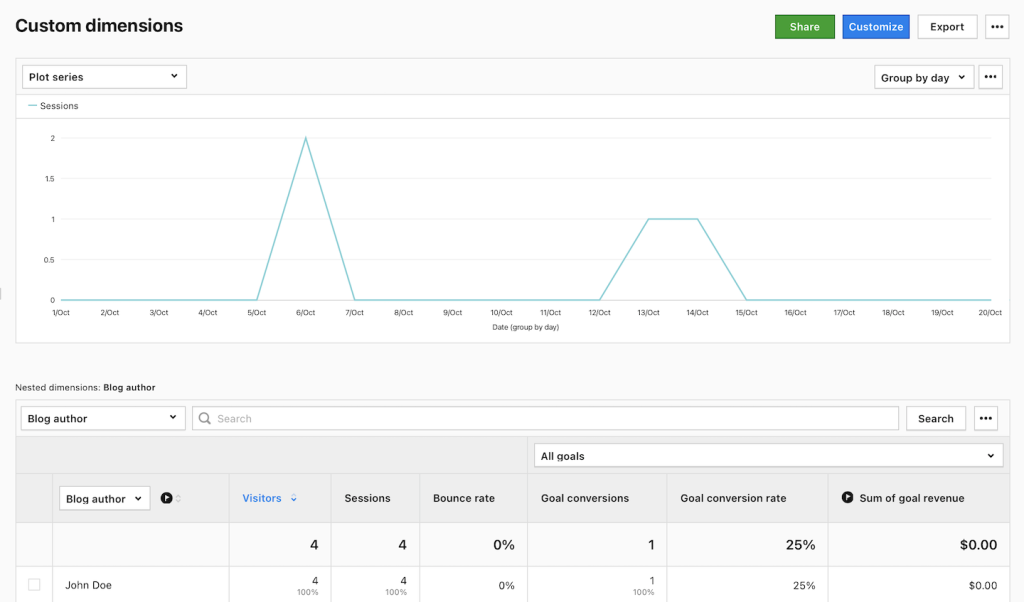Open the Blog author dimension dropdown above the table
Viewport: 1024px width, 602px height.
pyautogui.click(x=103, y=419)
